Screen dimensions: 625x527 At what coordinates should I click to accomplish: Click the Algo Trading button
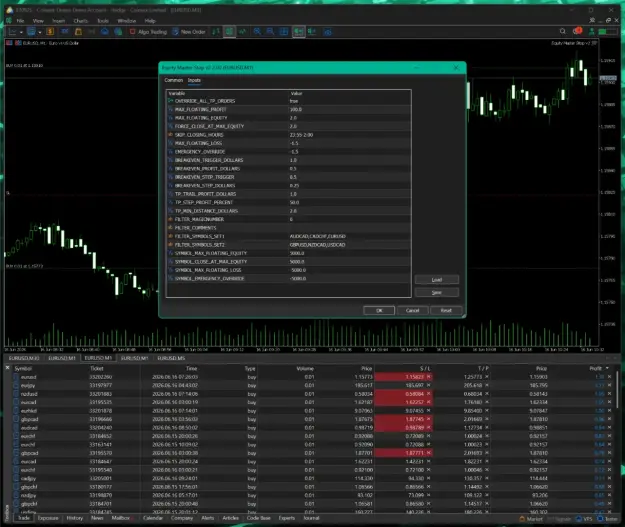click(x=148, y=31)
